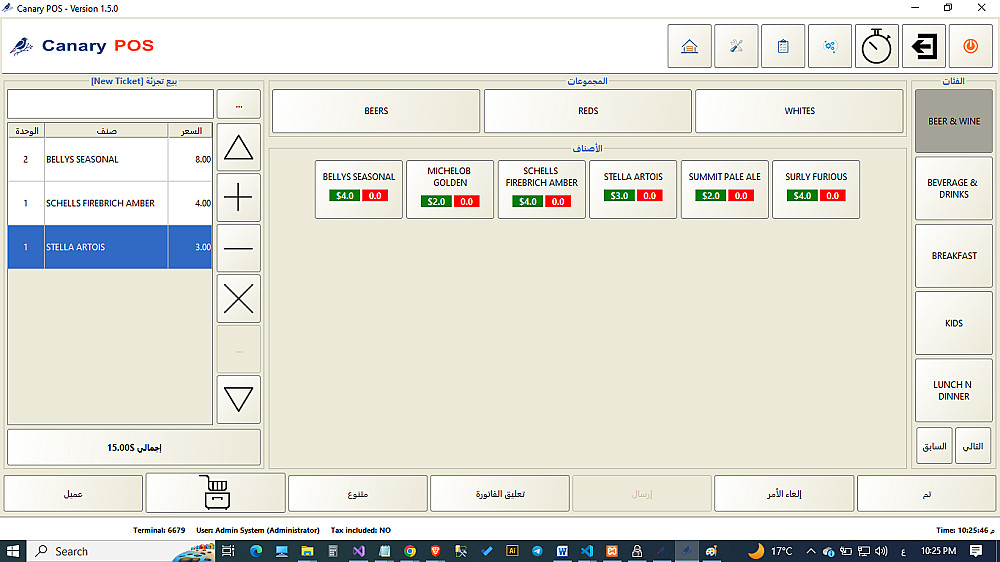
Task: Open Telegram from the taskbar
Action: tap(537, 551)
